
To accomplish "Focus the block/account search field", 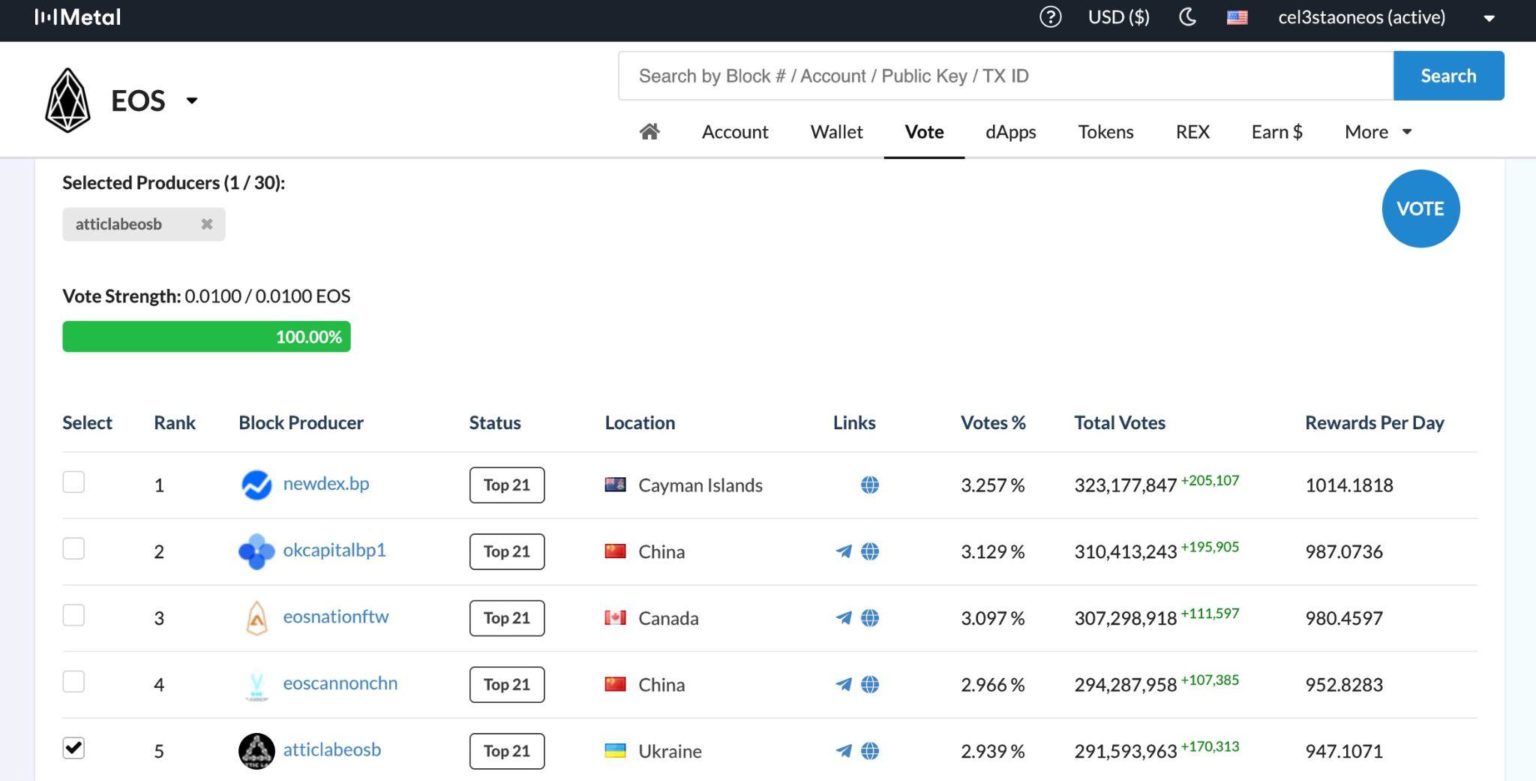I will point(1005,76).
